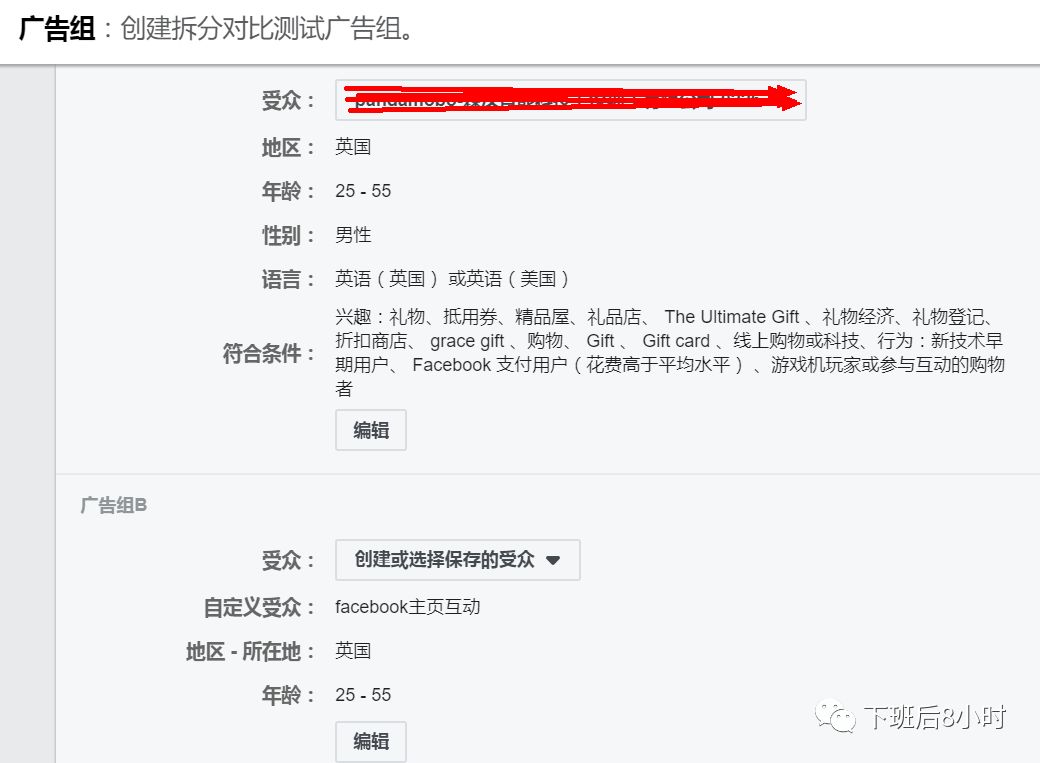The width and height of the screenshot is (1040, 763).
Task: Click the 25 - 55 age value in 广告组B
Action: point(363,695)
